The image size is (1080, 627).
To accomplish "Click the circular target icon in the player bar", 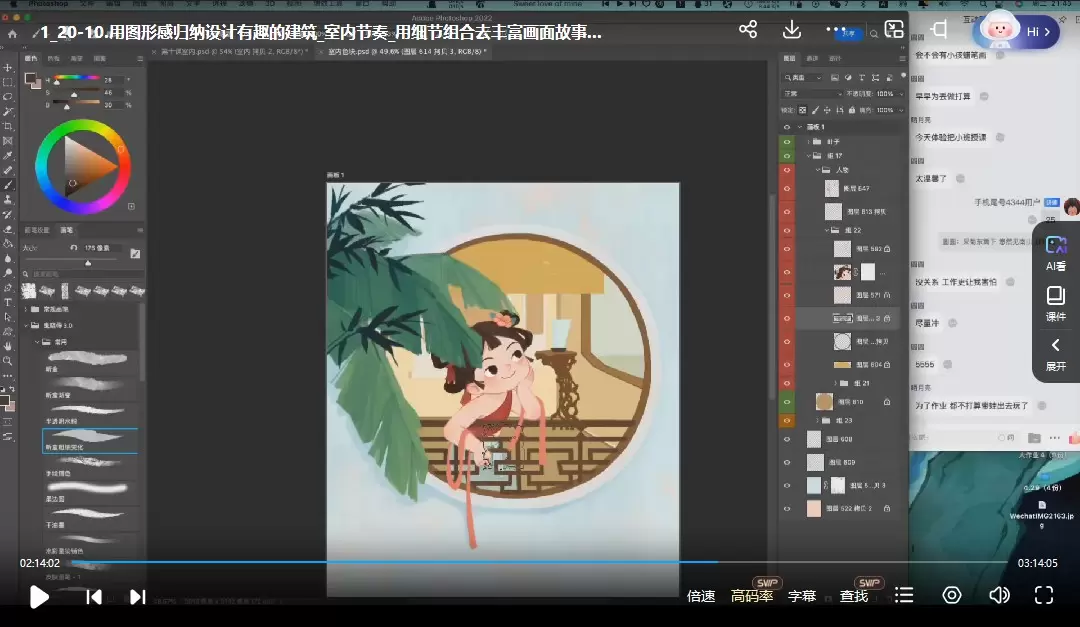I will click(952, 595).
